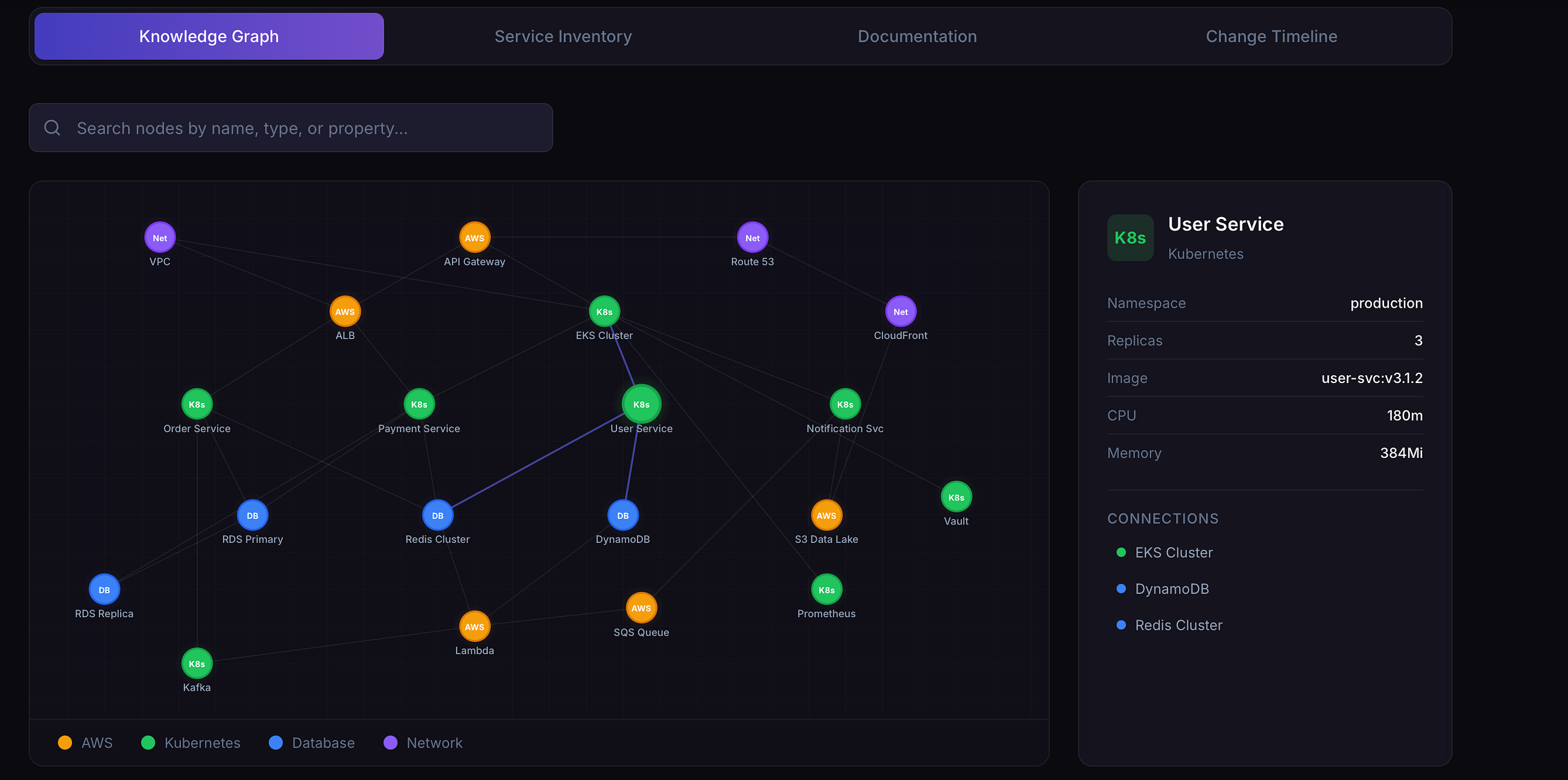
Task: Click the 'Kubernetes' subtitle in details panel
Action: click(1205, 254)
